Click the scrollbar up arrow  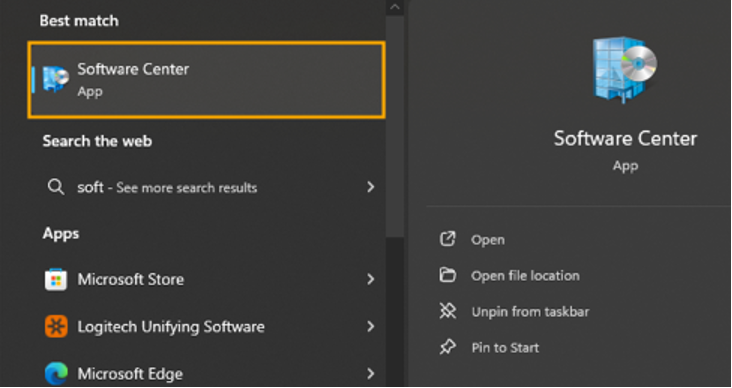[x=395, y=7]
